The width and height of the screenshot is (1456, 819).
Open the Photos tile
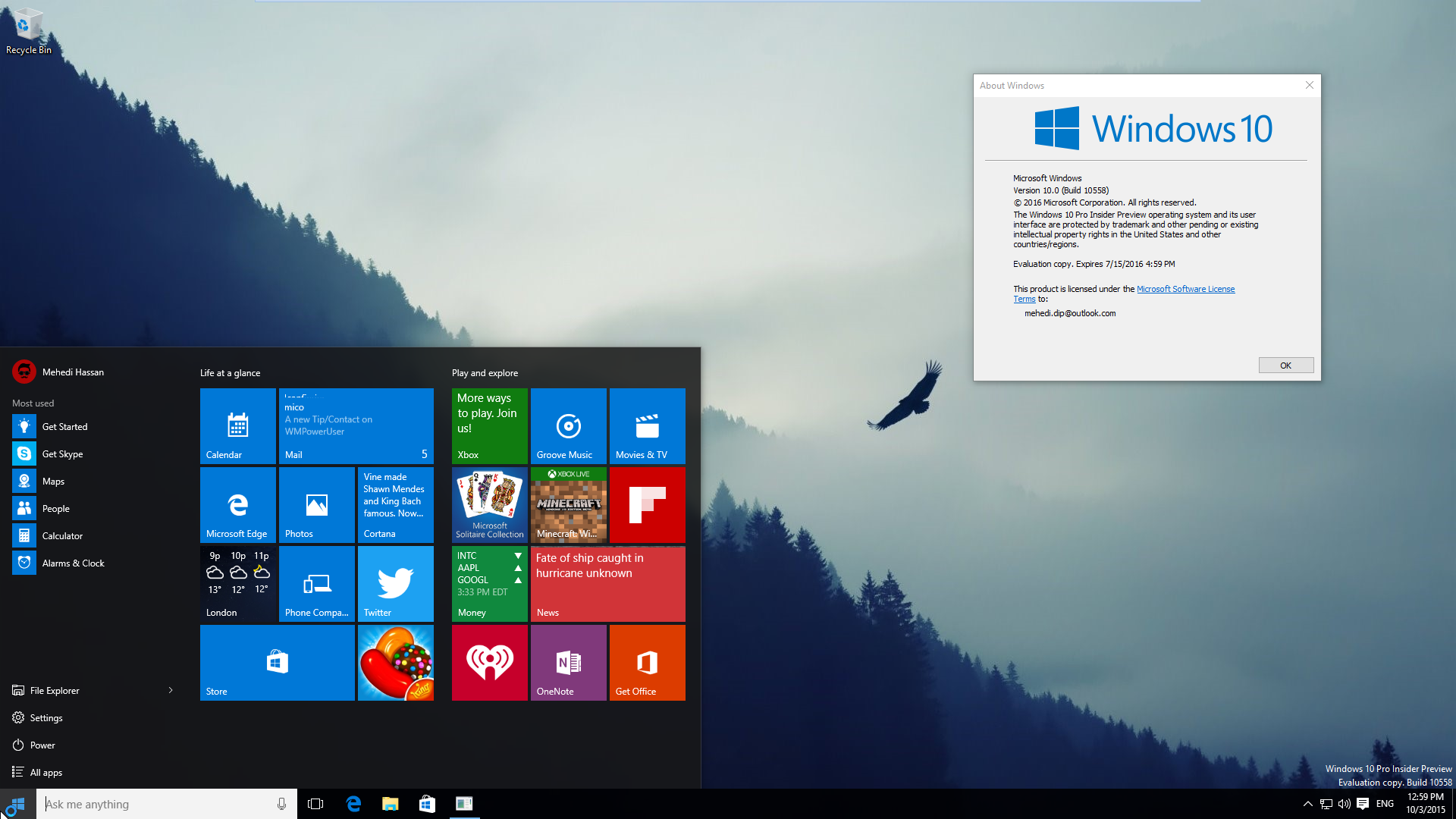[x=316, y=504]
